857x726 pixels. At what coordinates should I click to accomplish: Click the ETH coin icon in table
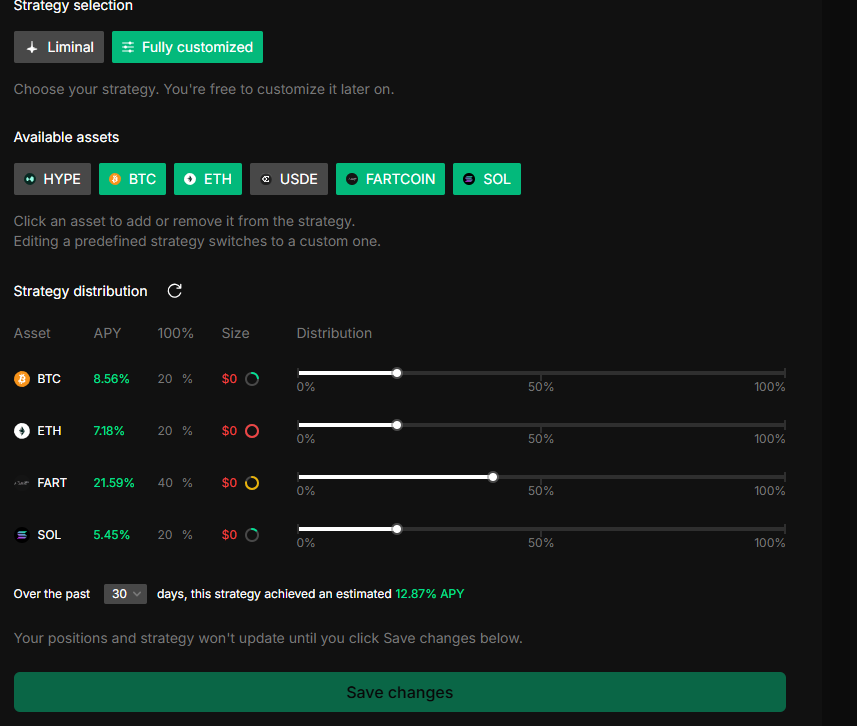click(x=22, y=431)
